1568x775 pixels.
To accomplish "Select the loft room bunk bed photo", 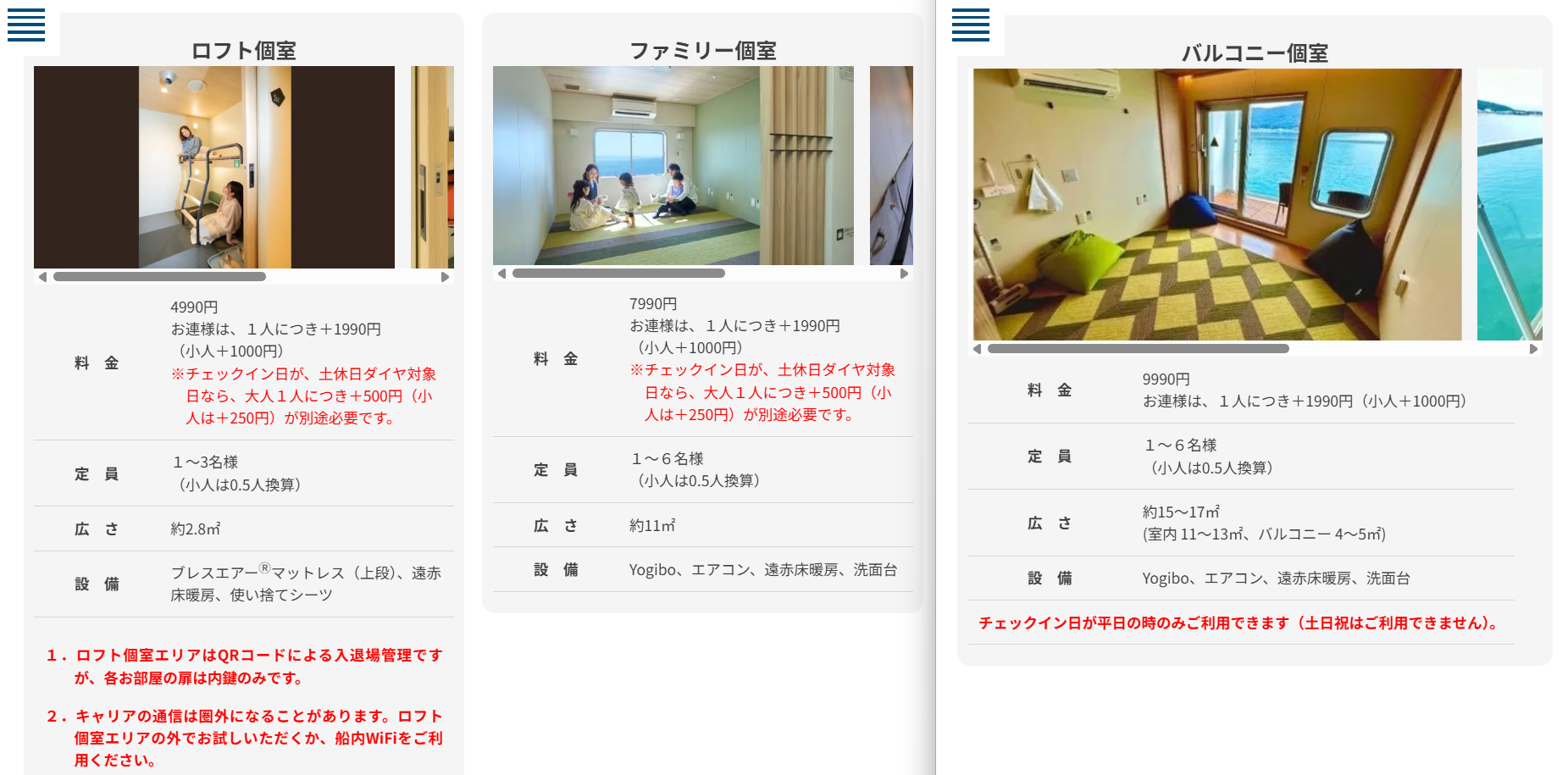I will [214, 167].
